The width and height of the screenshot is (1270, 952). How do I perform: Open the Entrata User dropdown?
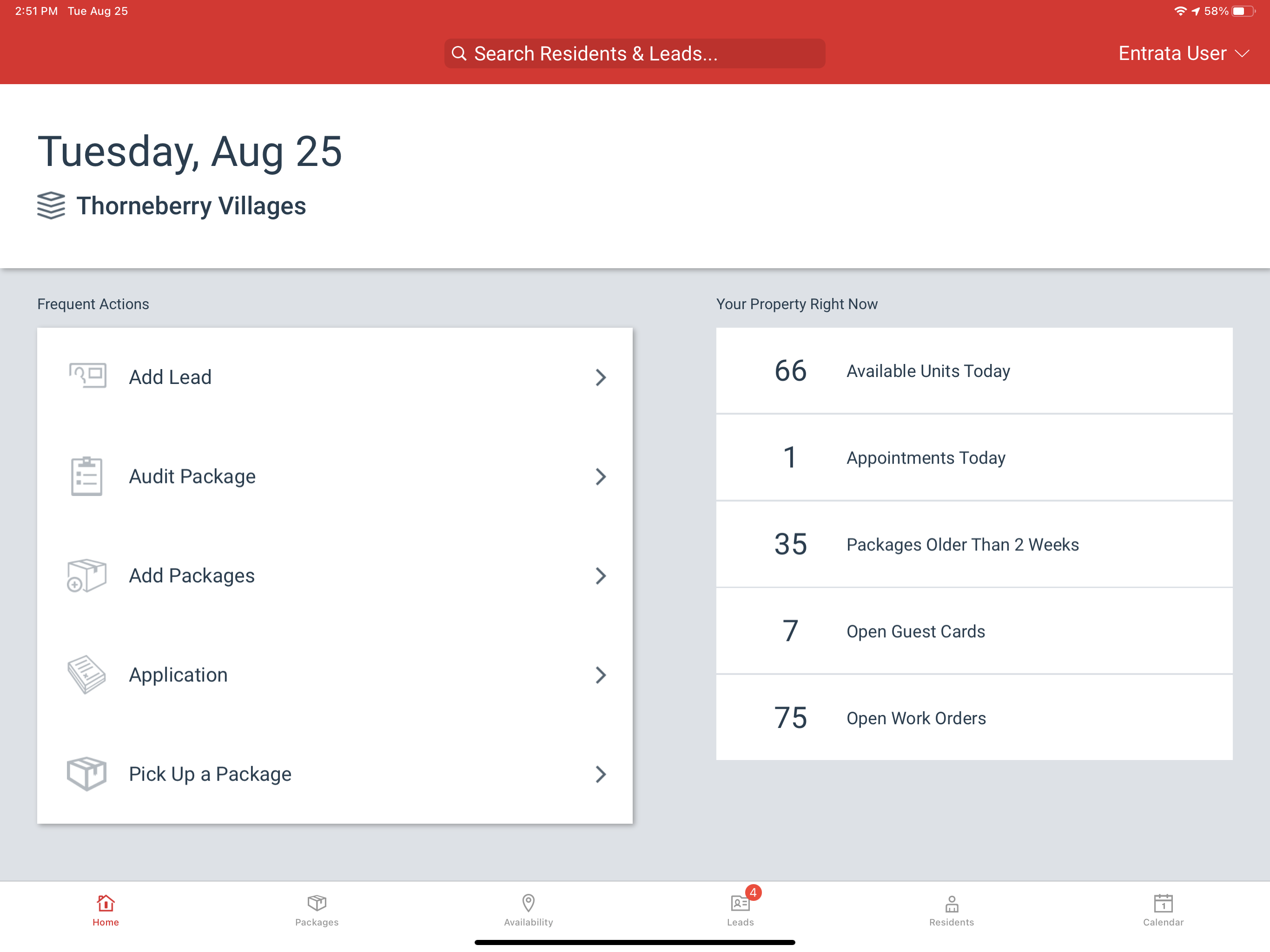1184,53
